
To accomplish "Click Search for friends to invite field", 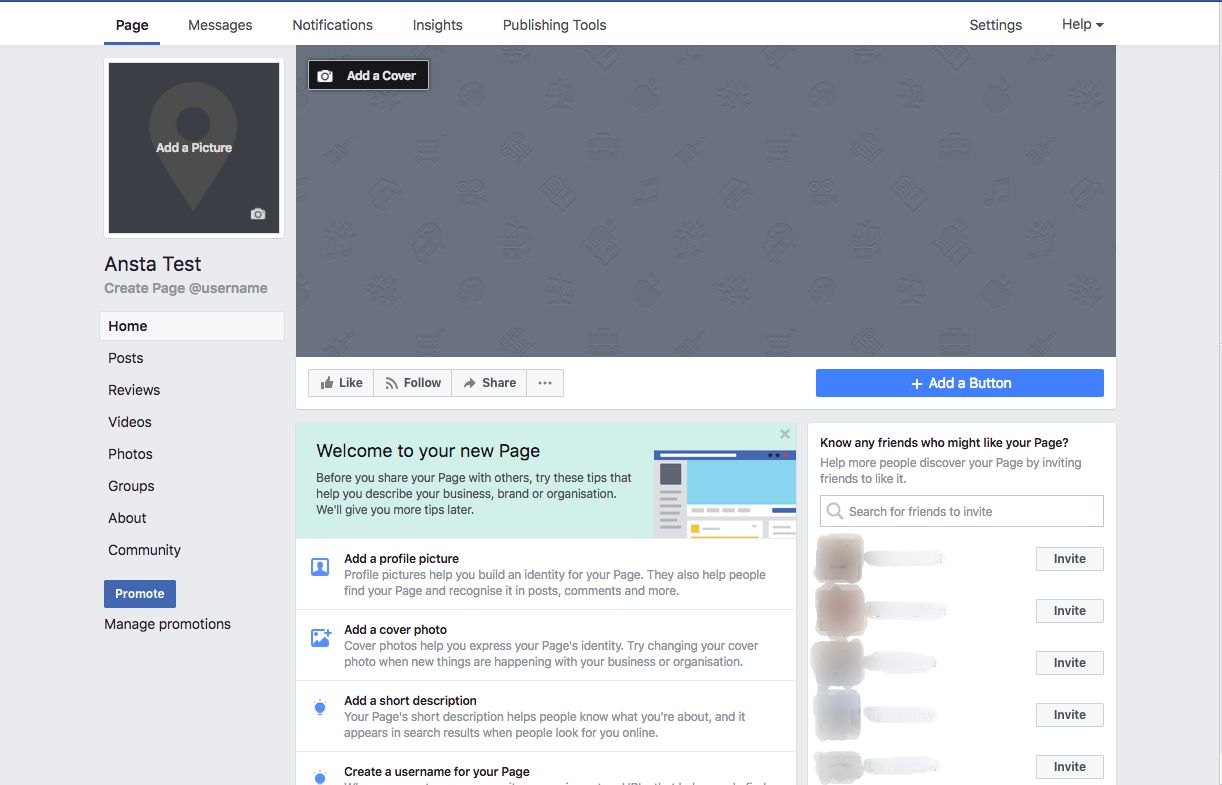I will coord(962,511).
